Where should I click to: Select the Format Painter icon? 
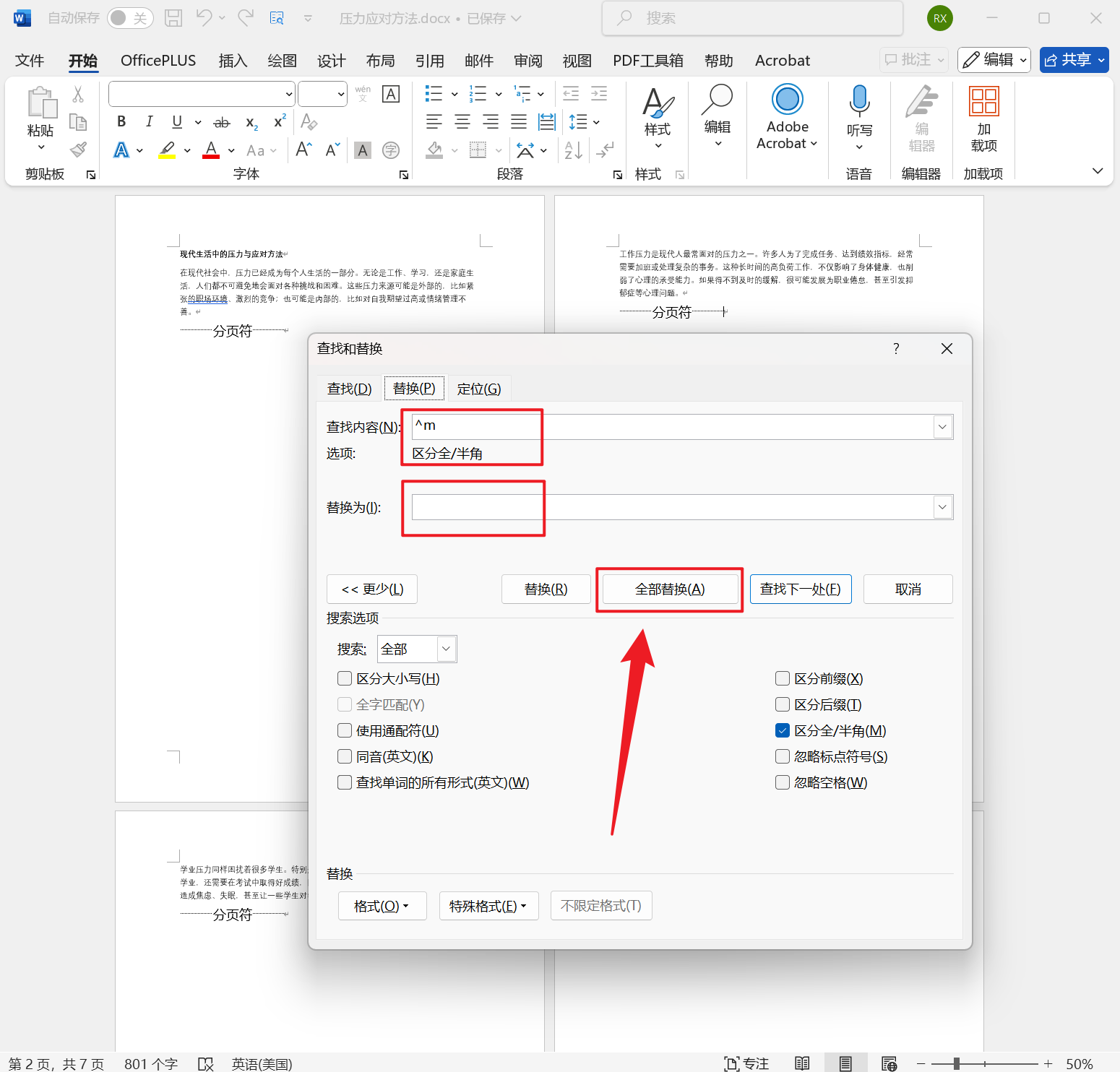tap(78, 149)
